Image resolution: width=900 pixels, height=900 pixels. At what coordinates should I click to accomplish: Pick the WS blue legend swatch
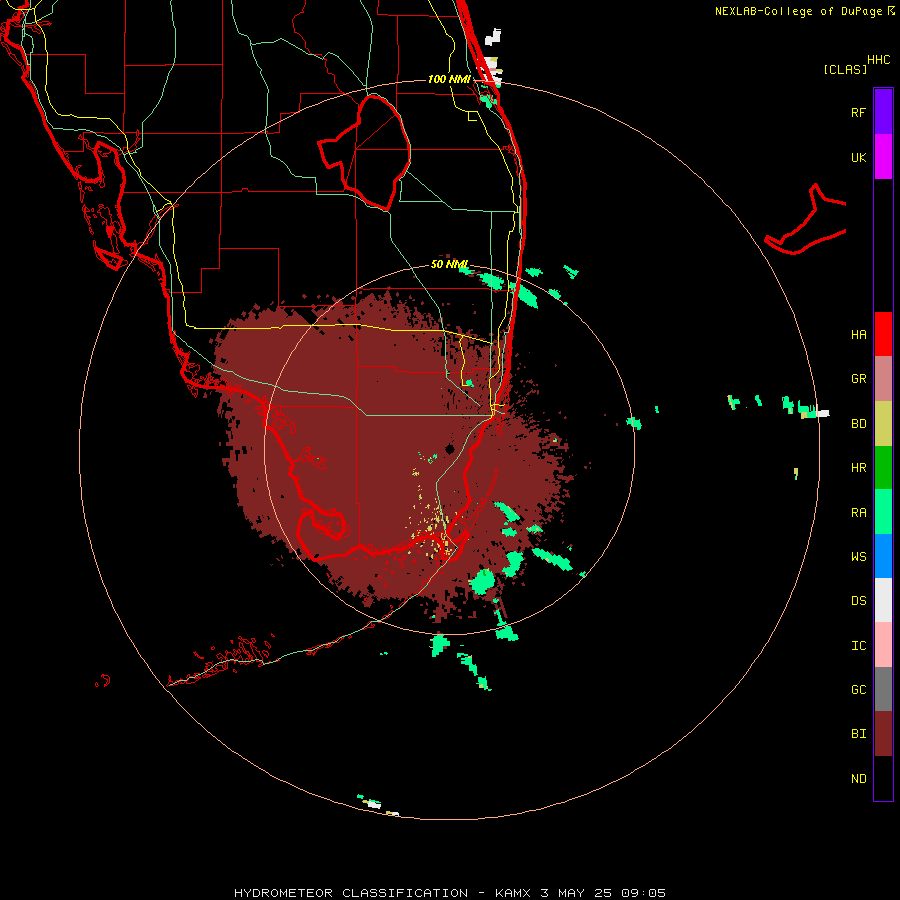(883, 556)
